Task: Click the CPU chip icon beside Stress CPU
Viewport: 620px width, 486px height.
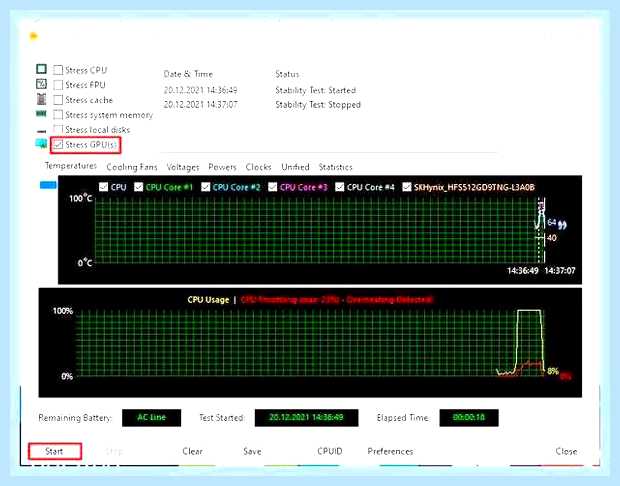Action: [x=41, y=69]
